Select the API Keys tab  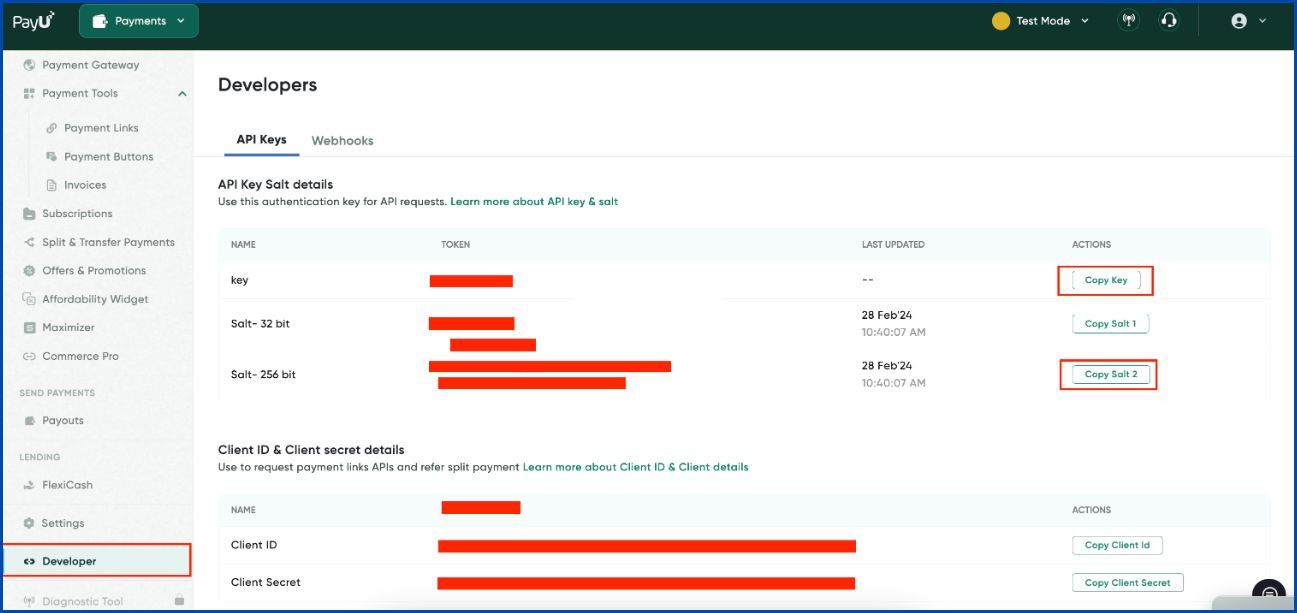[x=260, y=140]
